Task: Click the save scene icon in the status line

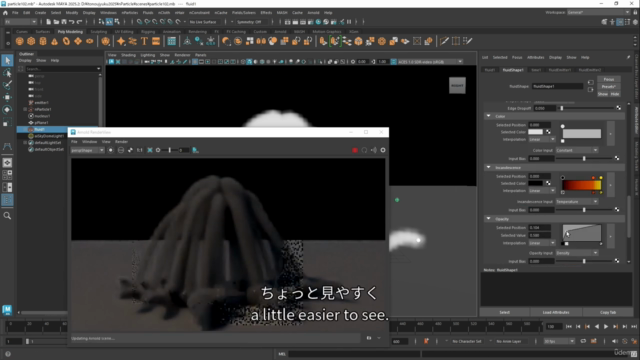Action: 64,22
